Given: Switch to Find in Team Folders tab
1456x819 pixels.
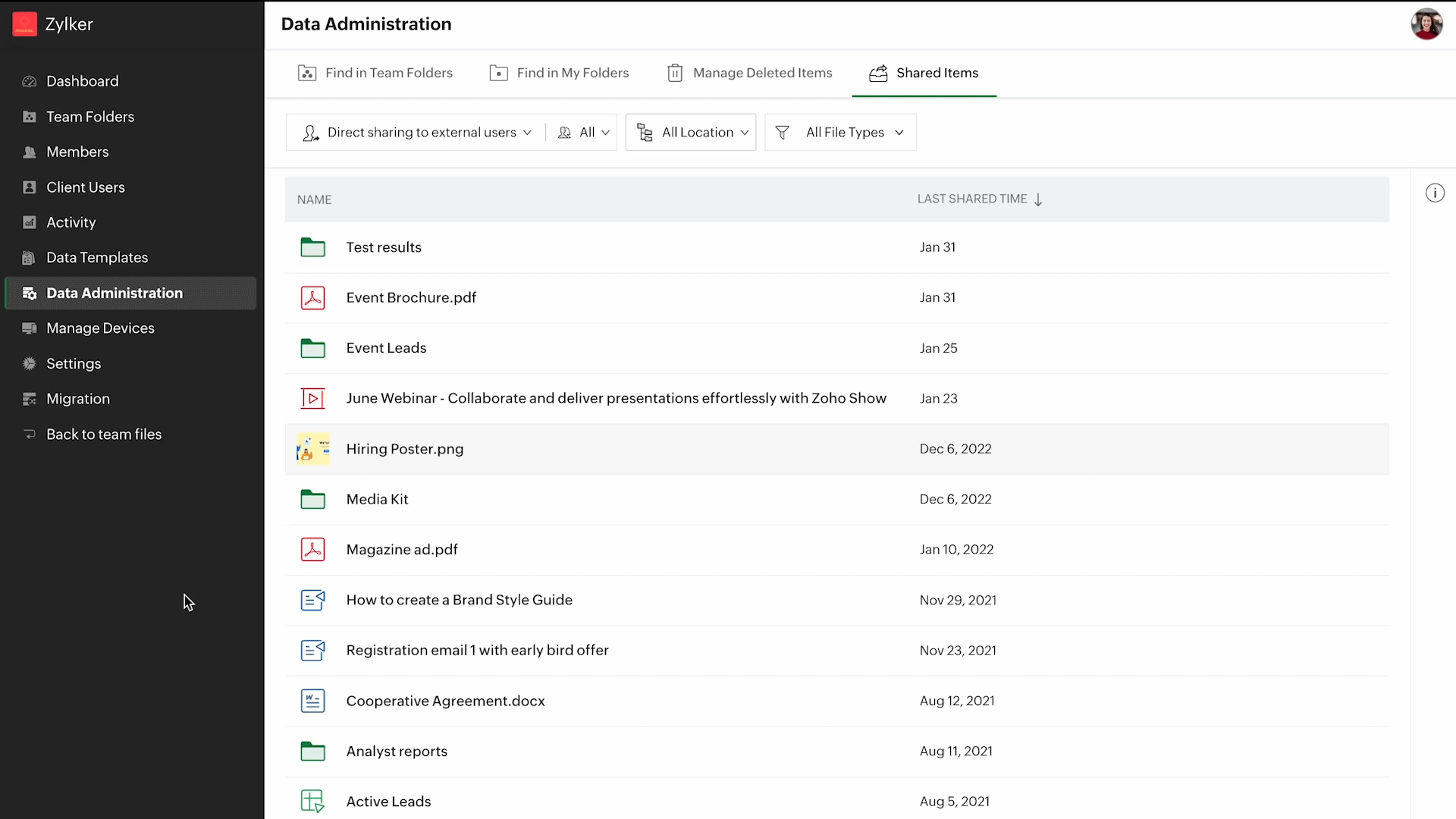Looking at the screenshot, I should point(375,73).
